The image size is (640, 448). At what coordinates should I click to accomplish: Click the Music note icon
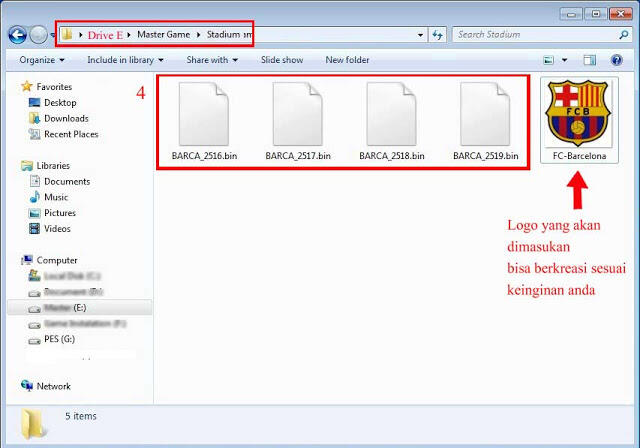tap(35, 197)
